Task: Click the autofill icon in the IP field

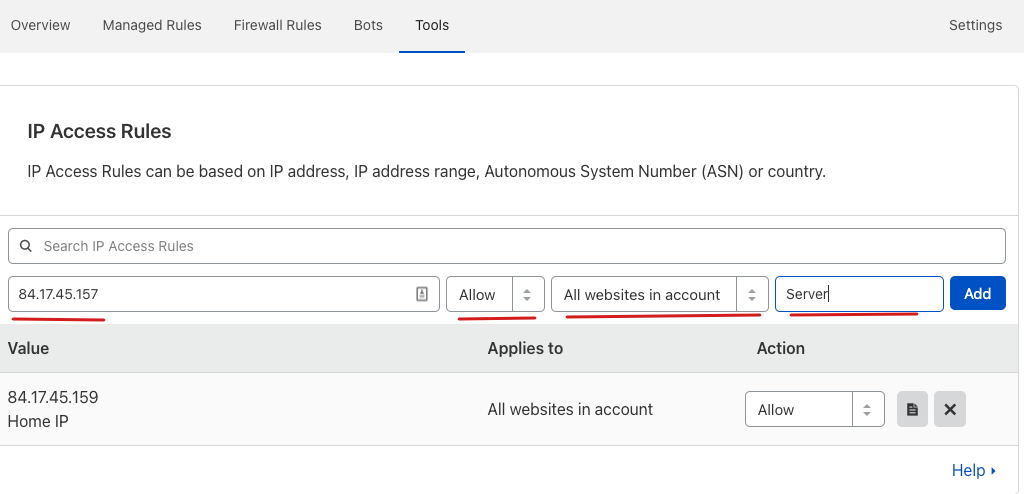Action: 422,294
